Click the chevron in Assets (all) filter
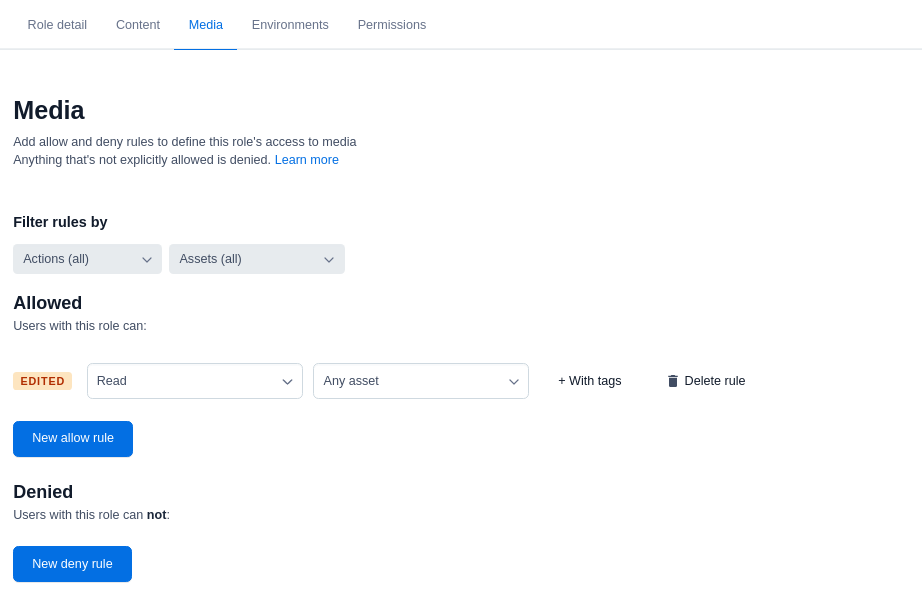Image resolution: width=922 pixels, height=607 pixels. [x=329, y=260]
